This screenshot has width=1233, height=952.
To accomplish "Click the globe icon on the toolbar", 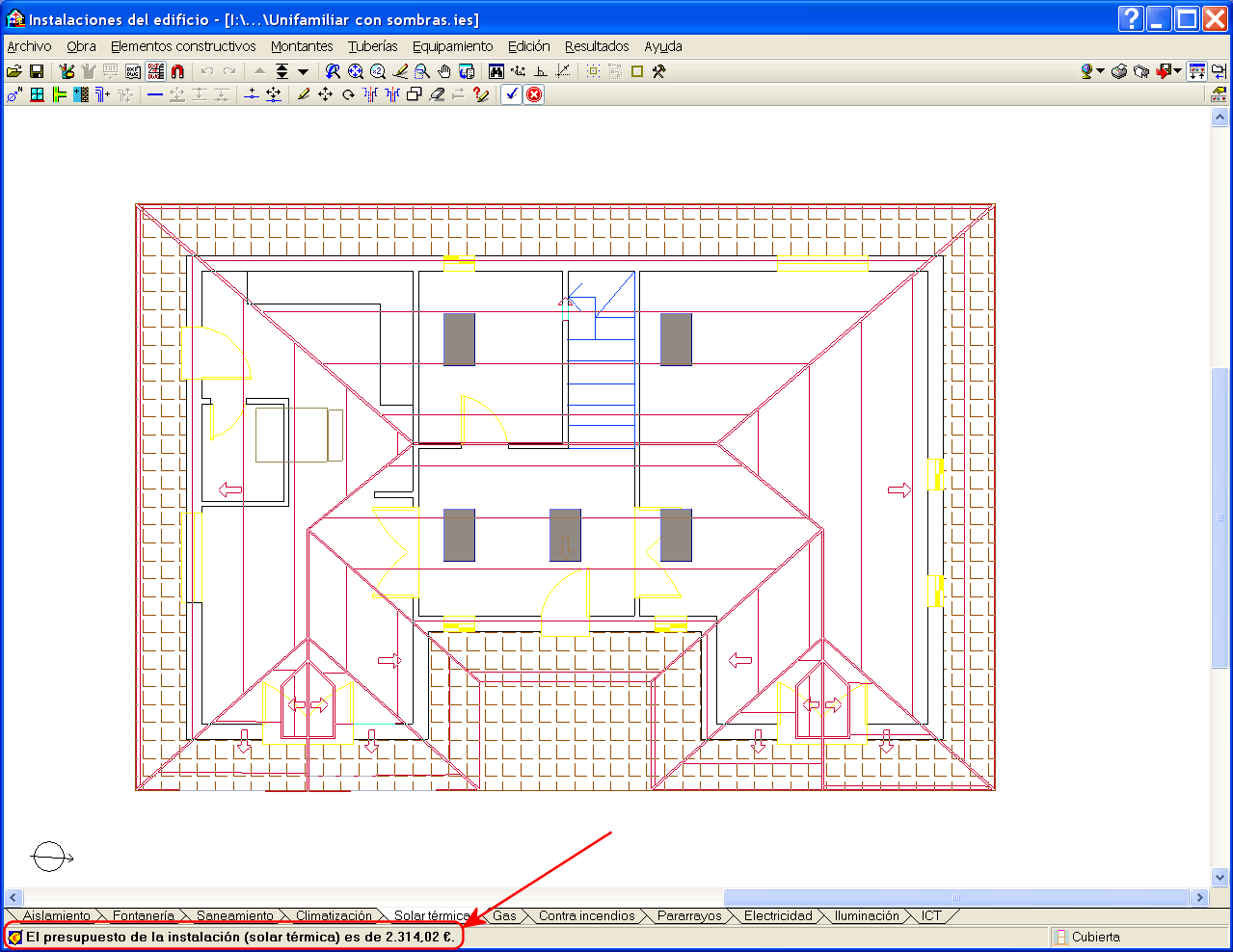I will click(1086, 71).
